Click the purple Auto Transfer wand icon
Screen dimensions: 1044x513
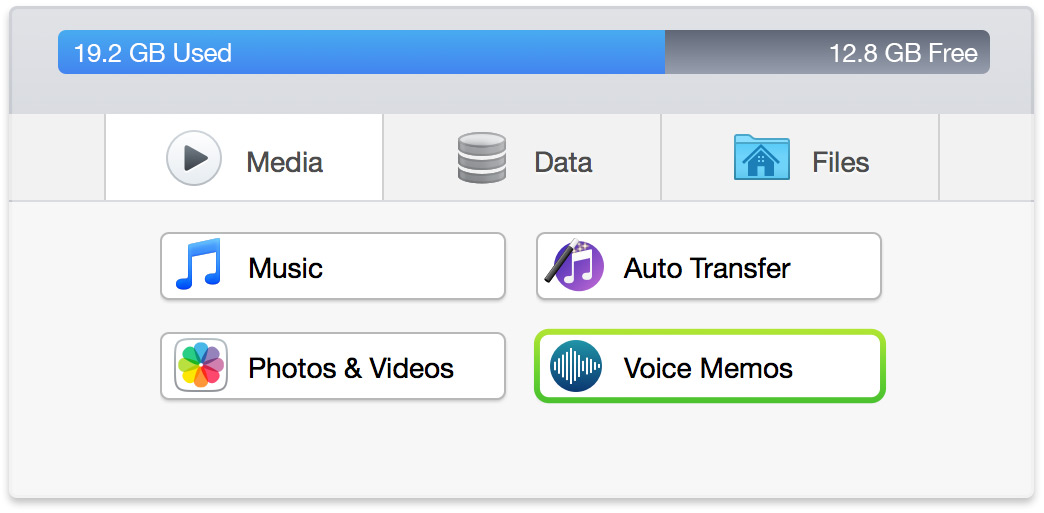574,267
